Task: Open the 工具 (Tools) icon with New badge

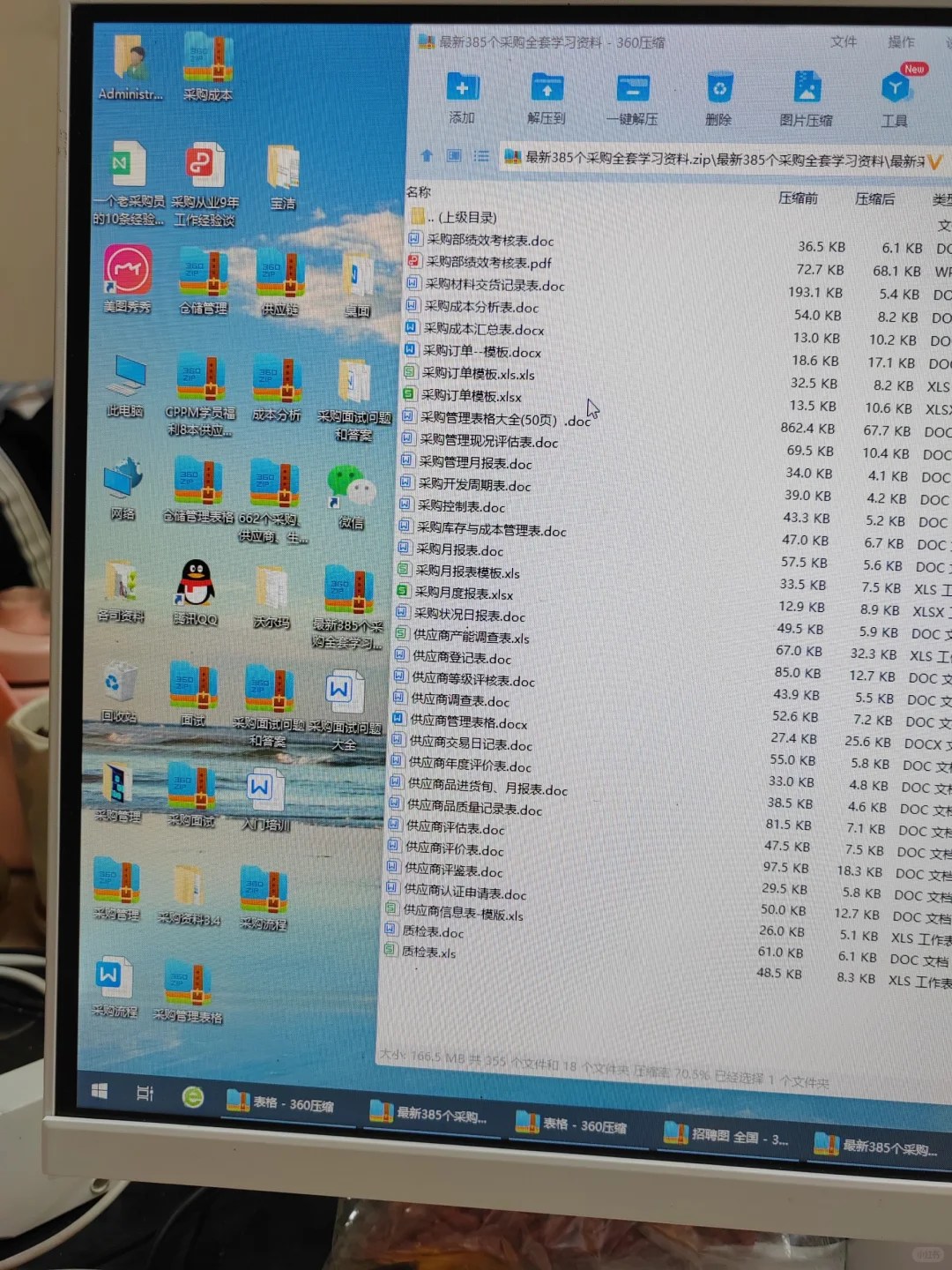Action: click(896, 97)
